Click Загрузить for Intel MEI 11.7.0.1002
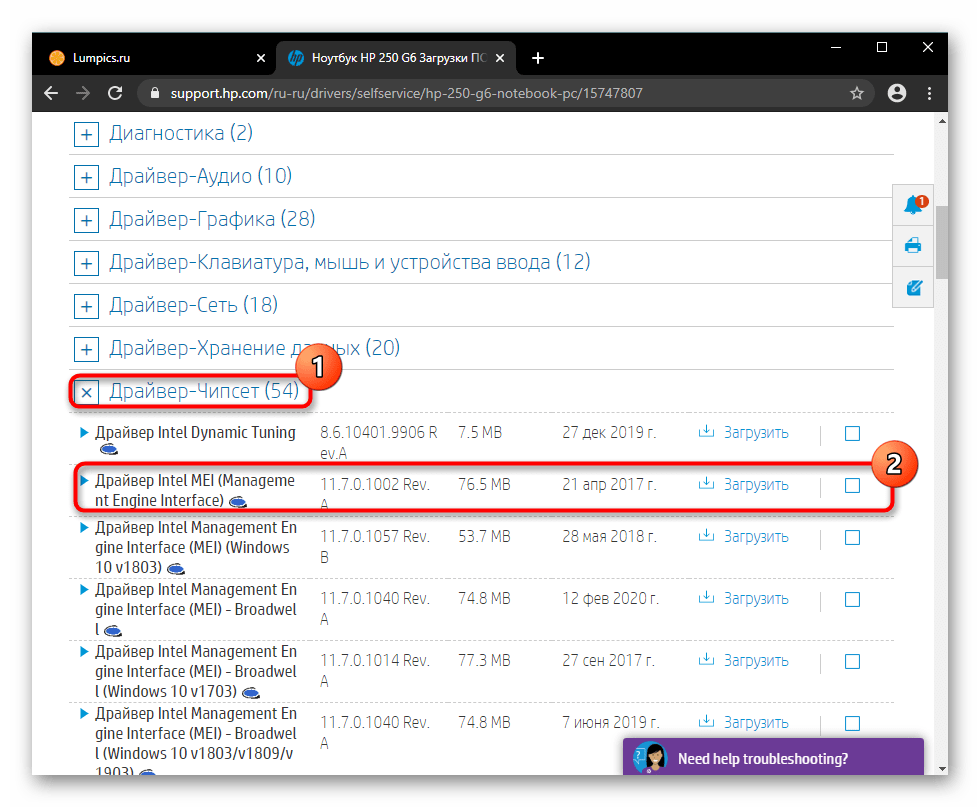 tap(756, 484)
